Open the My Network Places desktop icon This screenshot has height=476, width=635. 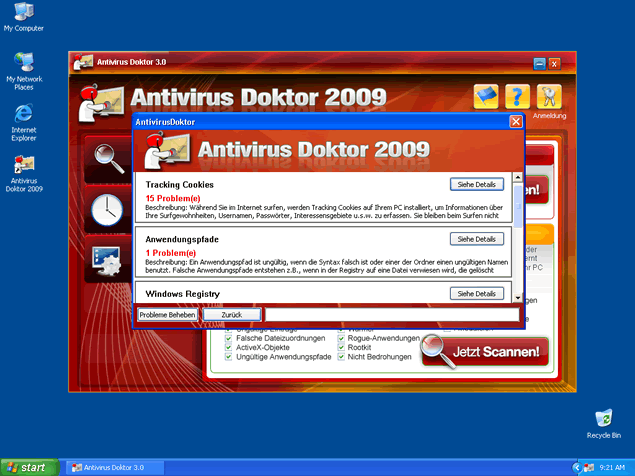23,62
